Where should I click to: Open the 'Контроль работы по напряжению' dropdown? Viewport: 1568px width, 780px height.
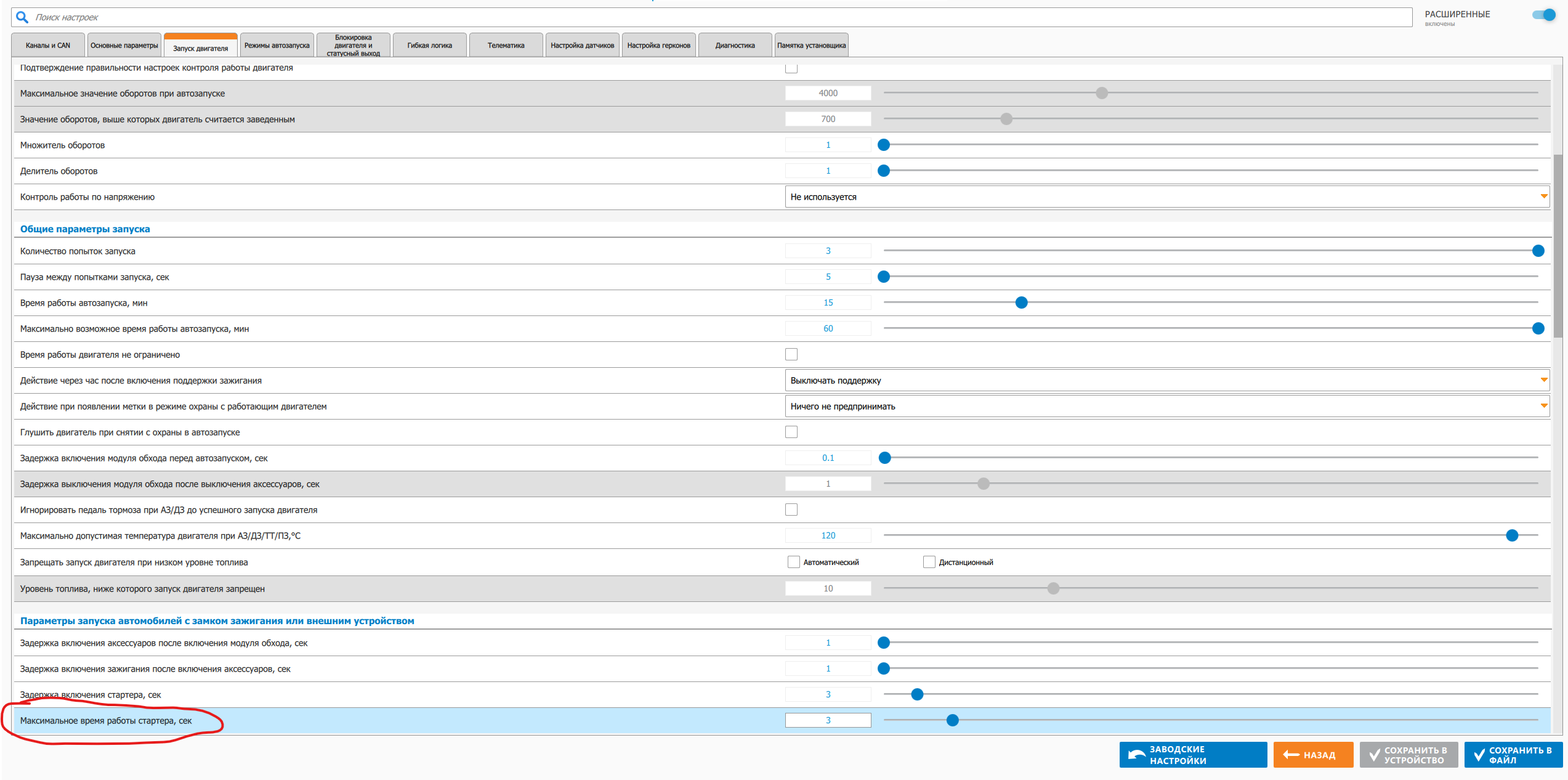[1167, 197]
